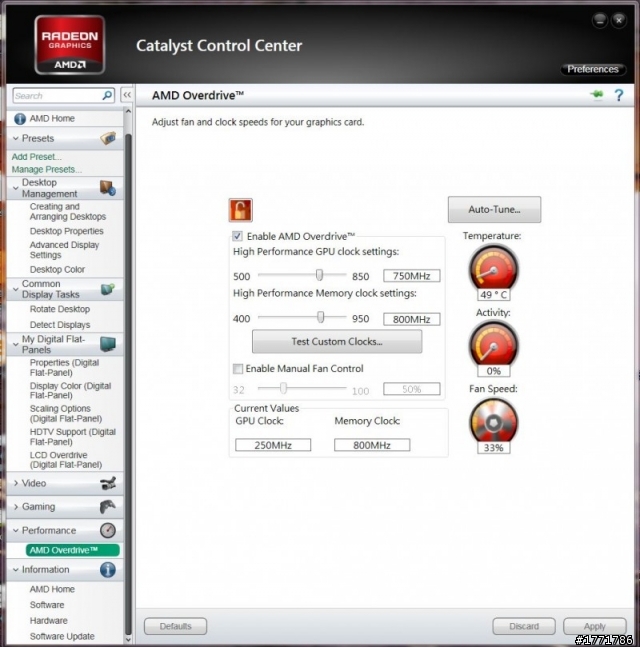Open help with the question mark icon
The height and width of the screenshot is (648, 640).
click(x=619, y=95)
